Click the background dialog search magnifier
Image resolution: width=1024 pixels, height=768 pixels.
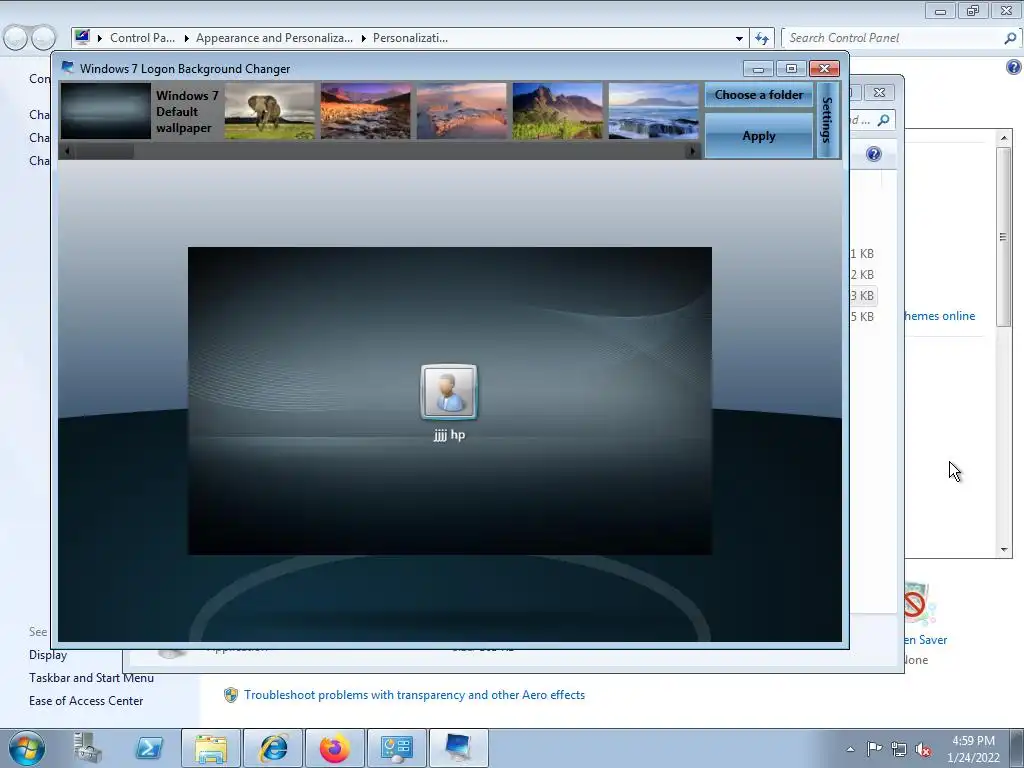click(x=884, y=120)
